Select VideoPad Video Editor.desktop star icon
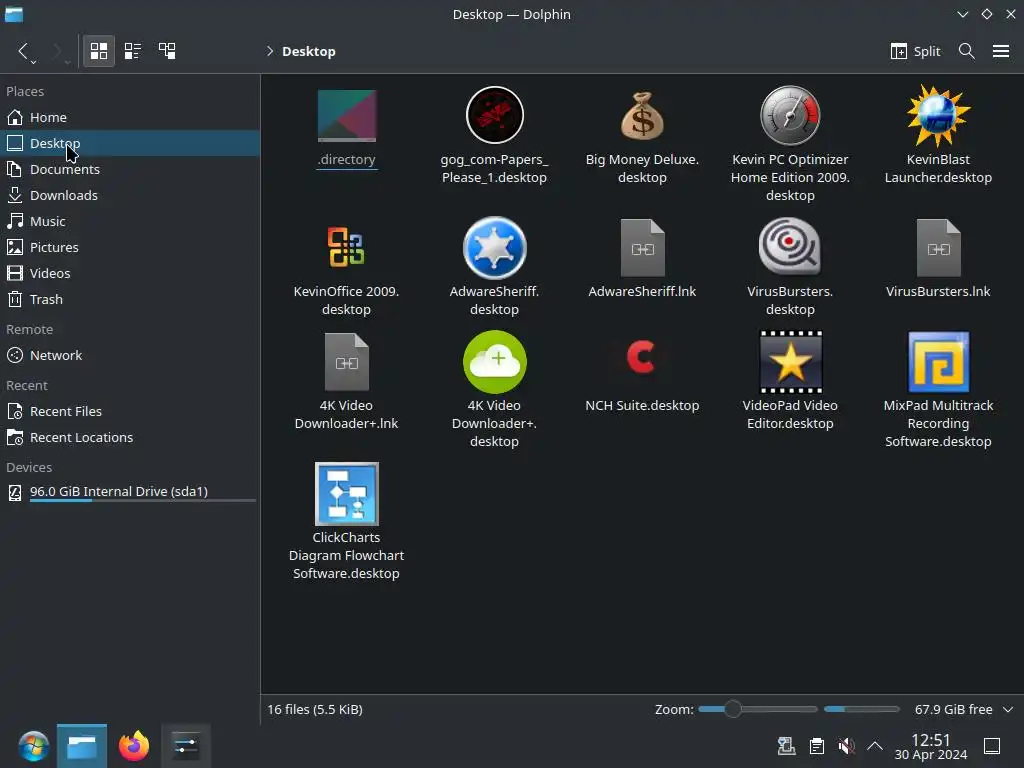 [790, 362]
